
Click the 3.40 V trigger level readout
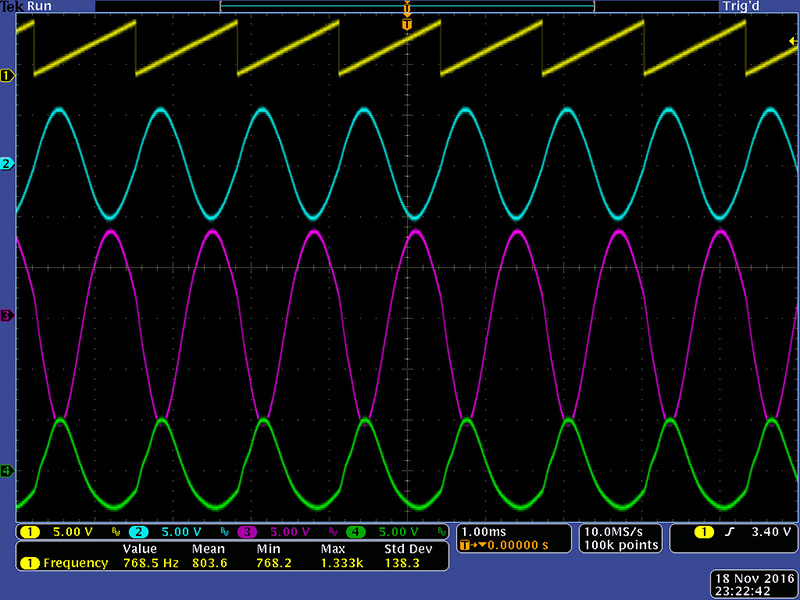click(771, 532)
